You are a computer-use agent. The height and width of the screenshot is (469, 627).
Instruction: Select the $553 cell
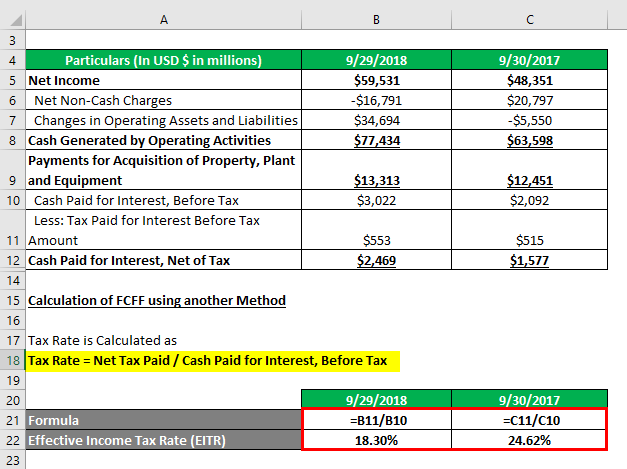[x=376, y=230]
